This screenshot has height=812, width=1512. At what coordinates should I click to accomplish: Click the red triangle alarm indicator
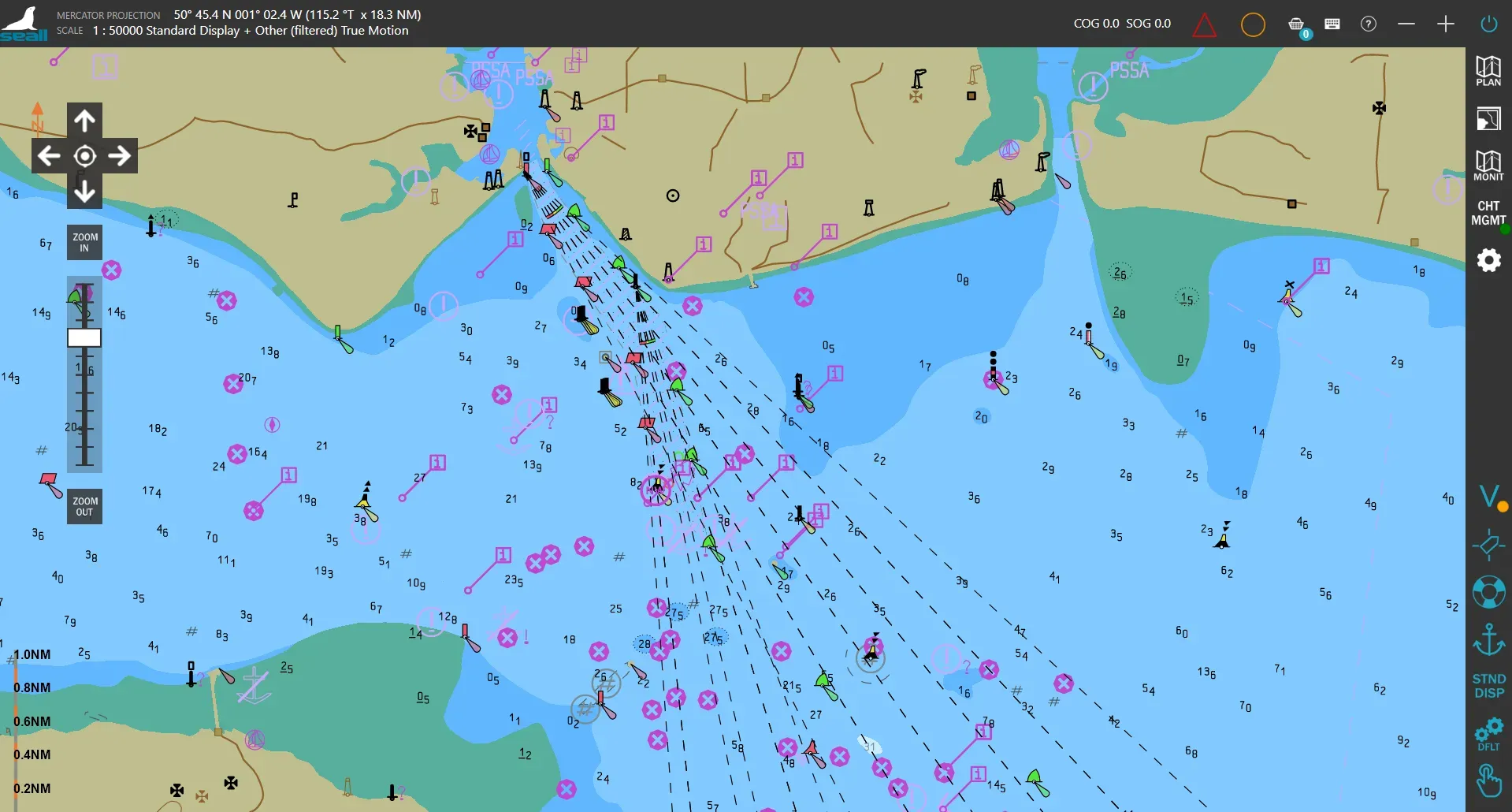tap(1204, 25)
